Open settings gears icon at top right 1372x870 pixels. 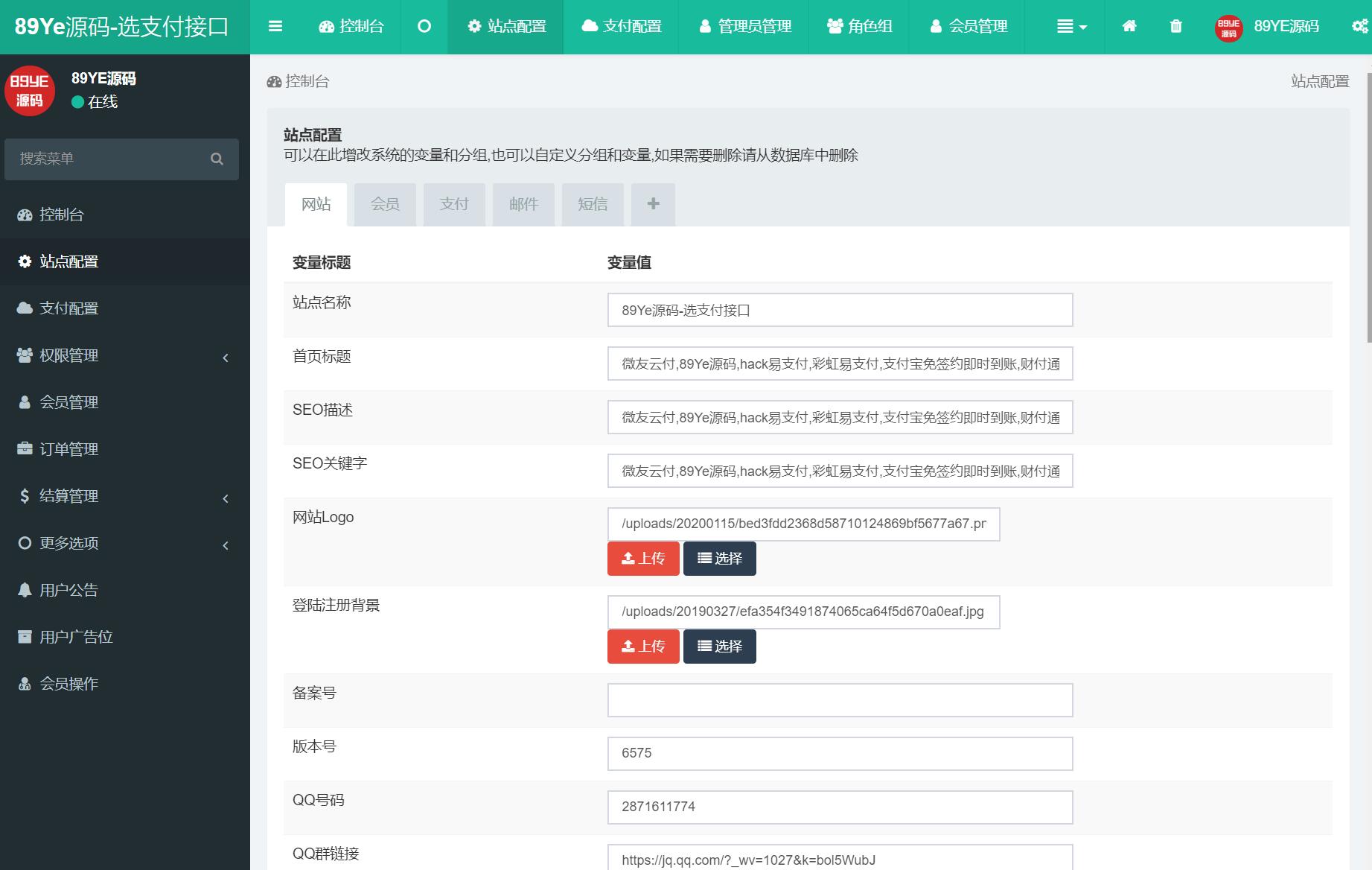pyautogui.click(x=1359, y=27)
